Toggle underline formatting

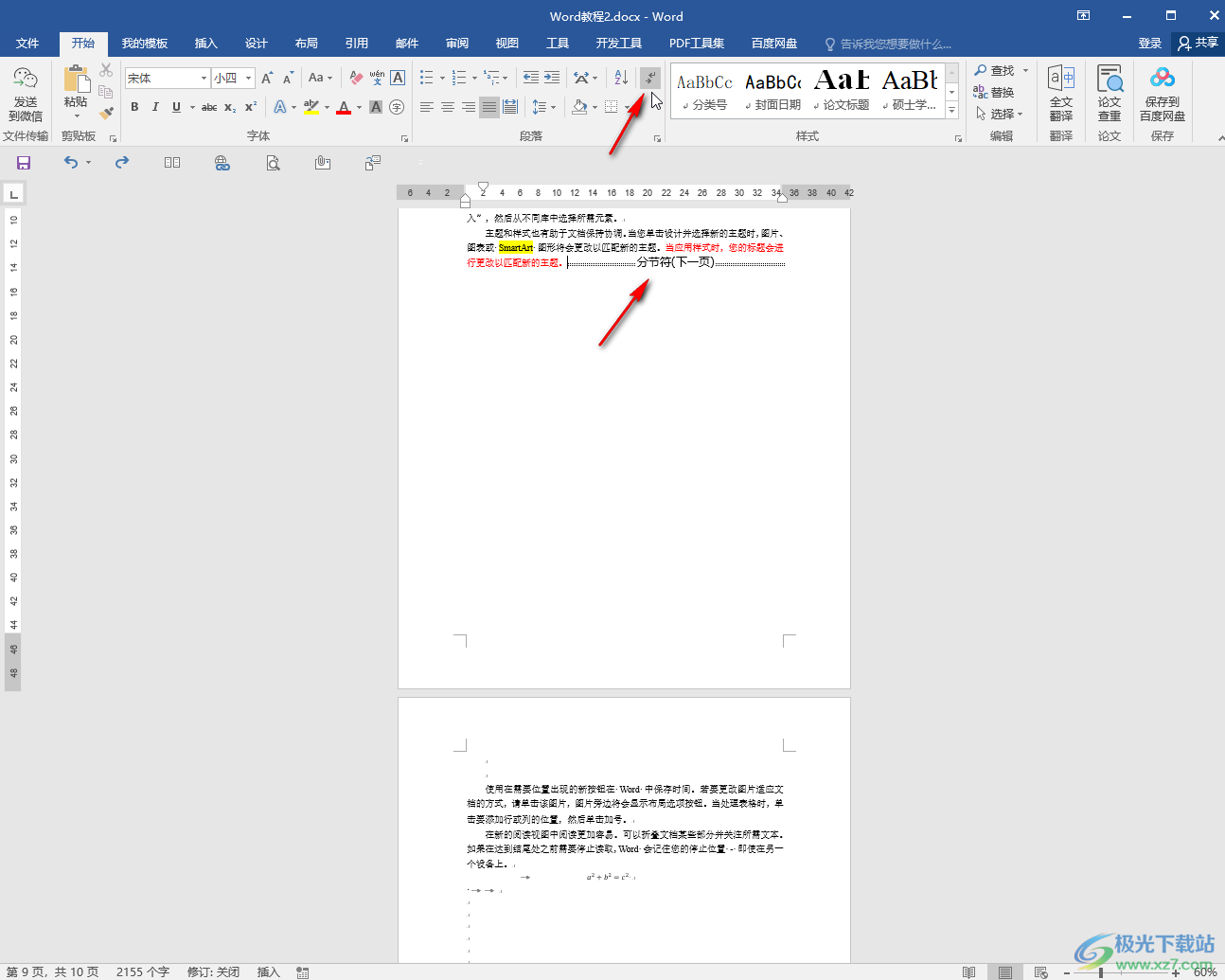click(x=176, y=107)
